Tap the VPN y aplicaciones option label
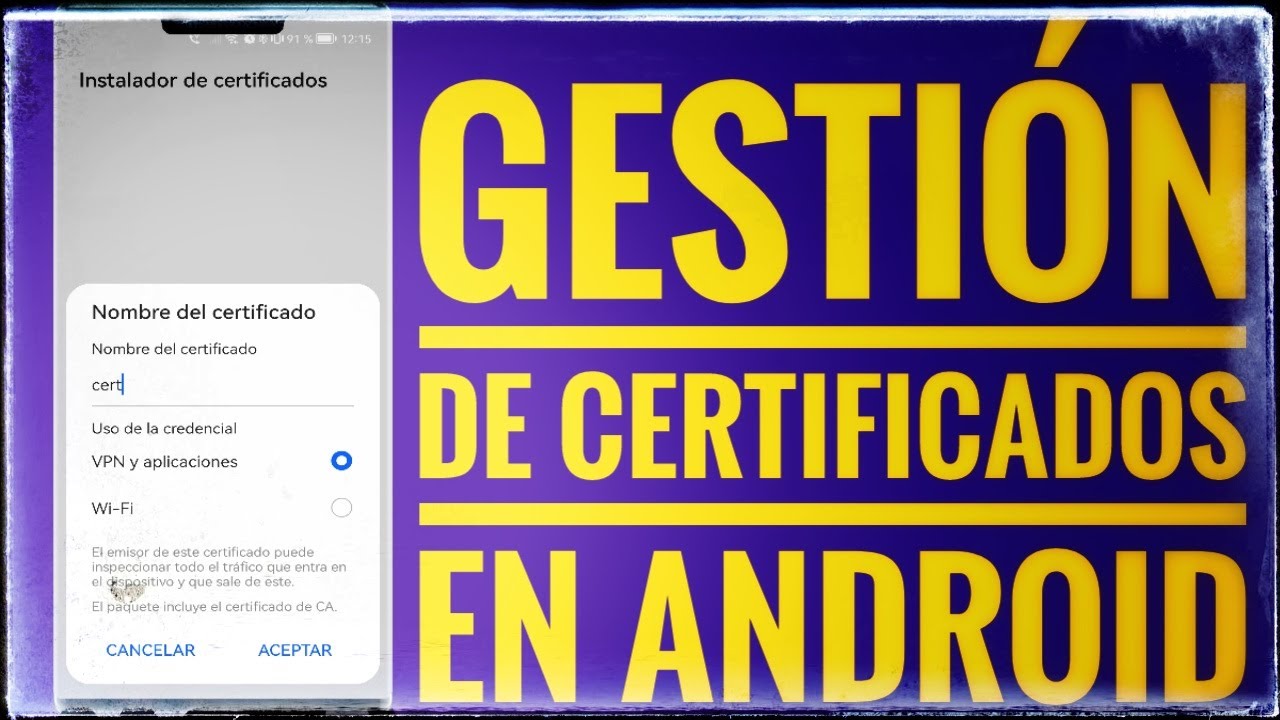Image resolution: width=1280 pixels, height=720 pixels. (x=164, y=462)
